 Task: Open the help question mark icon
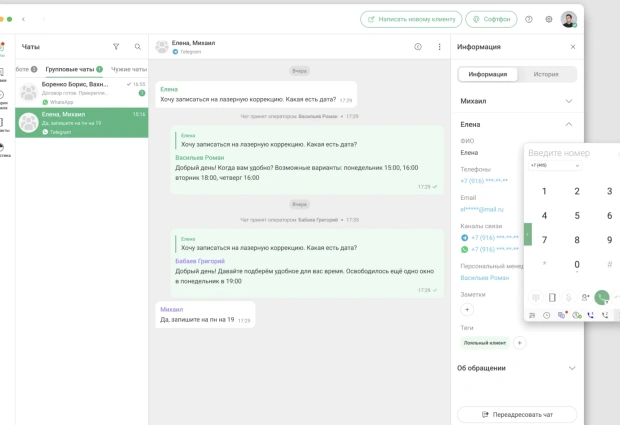(529, 19)
